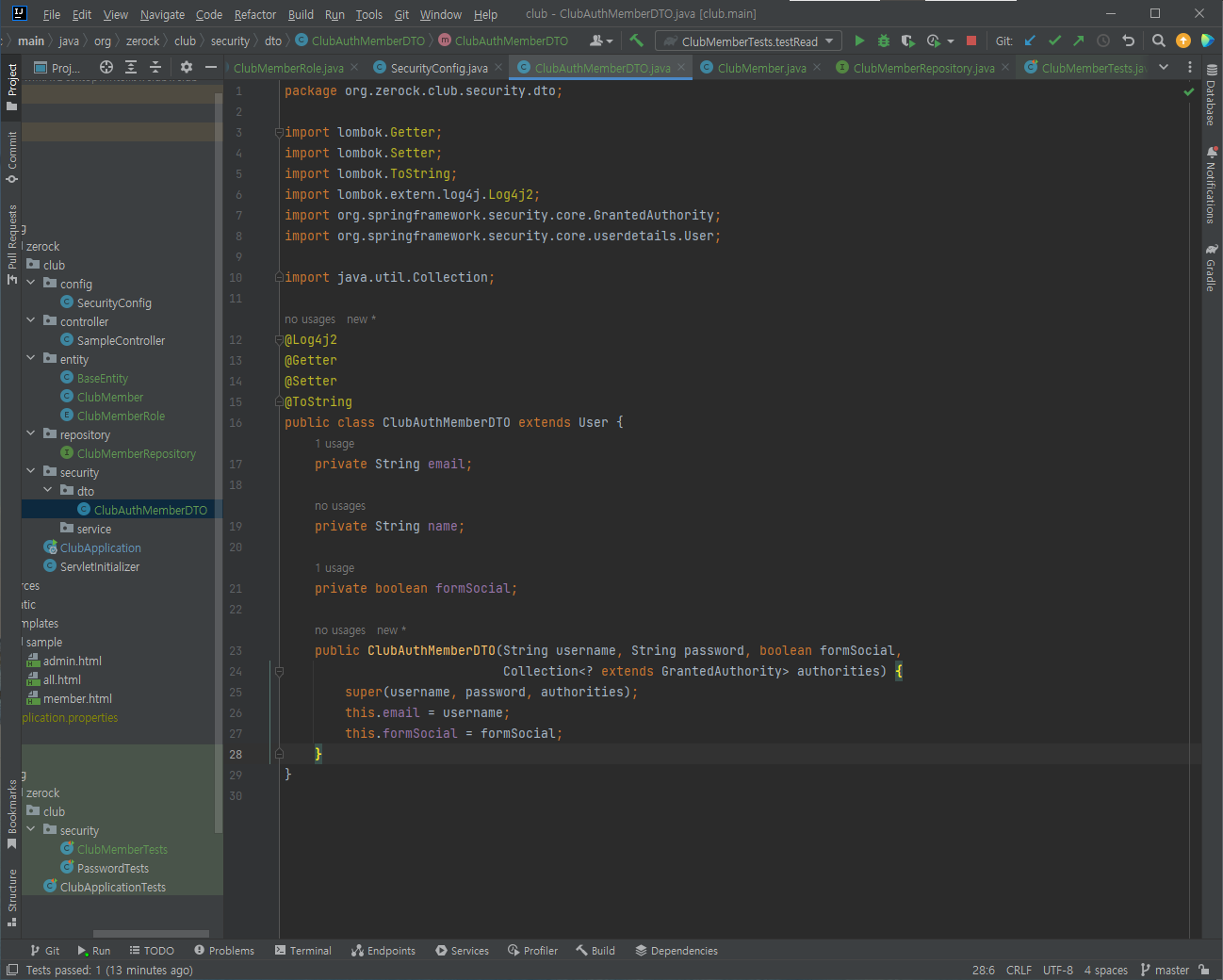Open the Proj... view selector dropdown
The image size is (1223, 980).
(58, 68)
